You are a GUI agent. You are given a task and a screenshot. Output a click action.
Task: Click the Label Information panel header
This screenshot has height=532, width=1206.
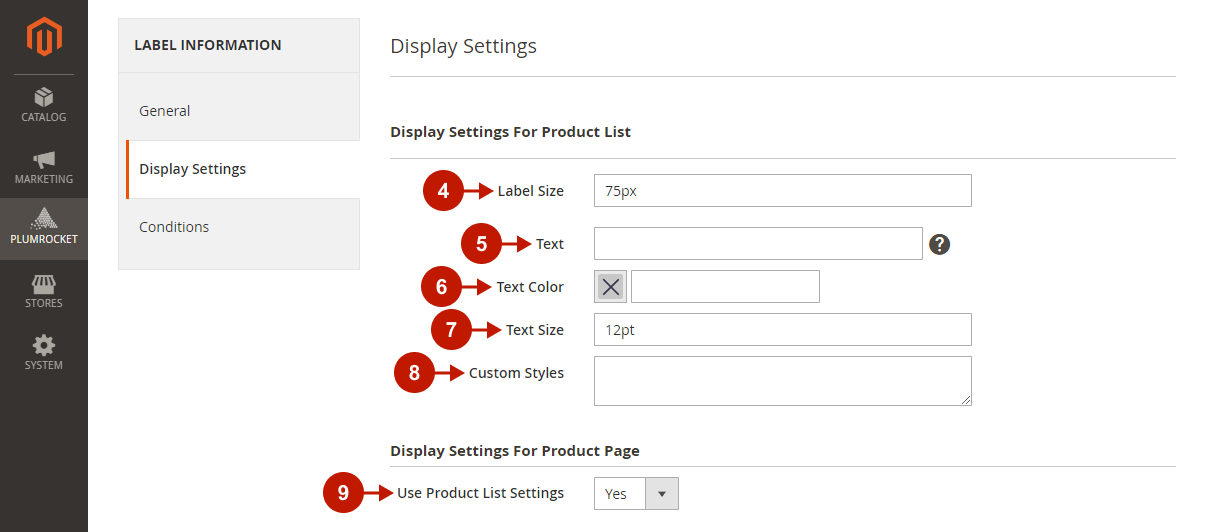click(x=208, y=45)
